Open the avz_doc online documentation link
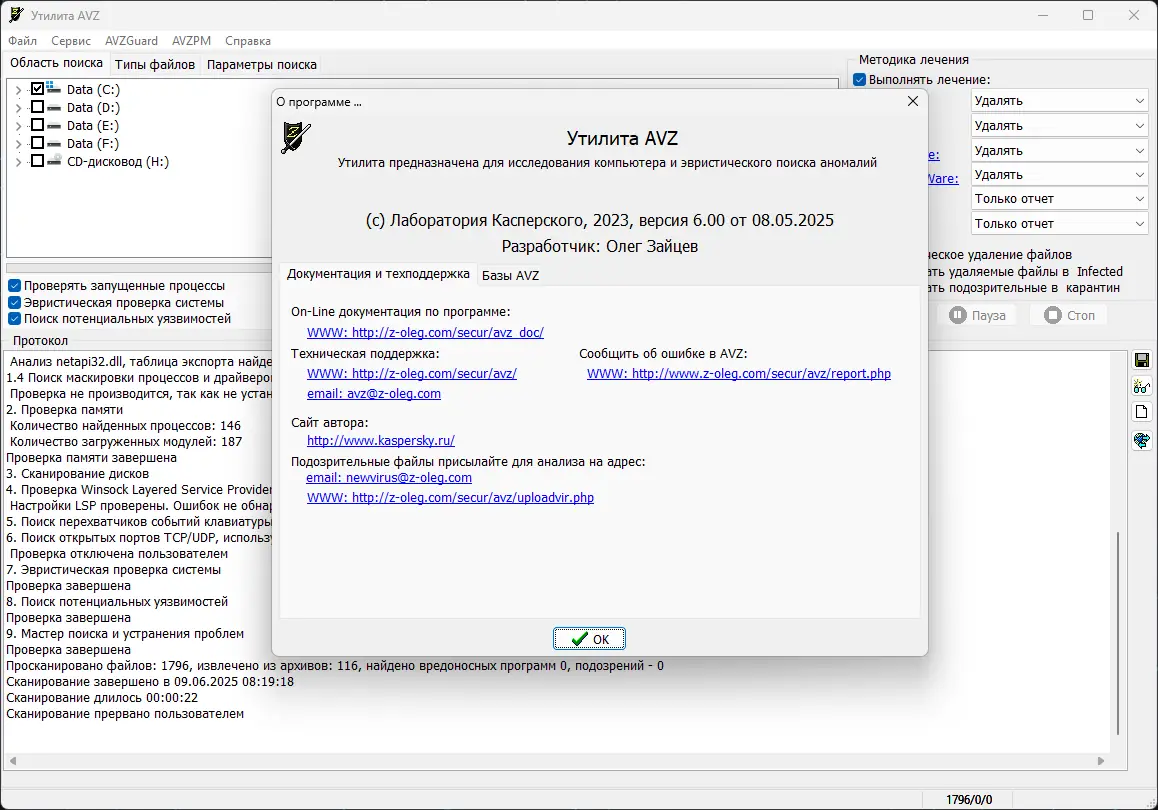This screenshot has height=810, width=1158. tap(425, 332)
